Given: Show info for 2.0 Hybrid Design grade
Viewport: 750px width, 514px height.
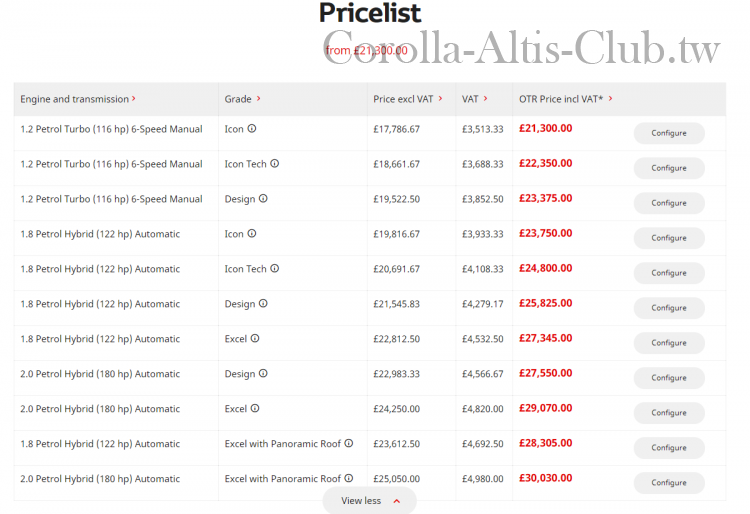Looking at the screenshot, I should tap(263, 373).
